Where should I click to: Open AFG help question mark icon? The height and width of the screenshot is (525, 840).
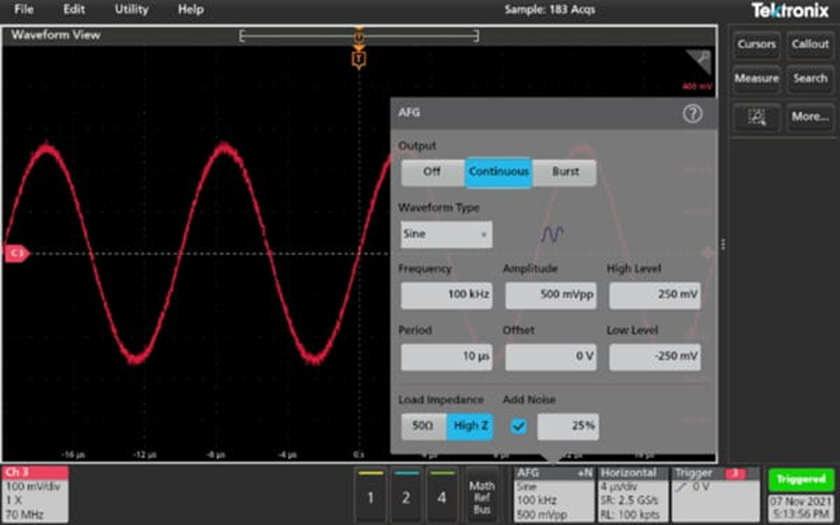(692, 114)
